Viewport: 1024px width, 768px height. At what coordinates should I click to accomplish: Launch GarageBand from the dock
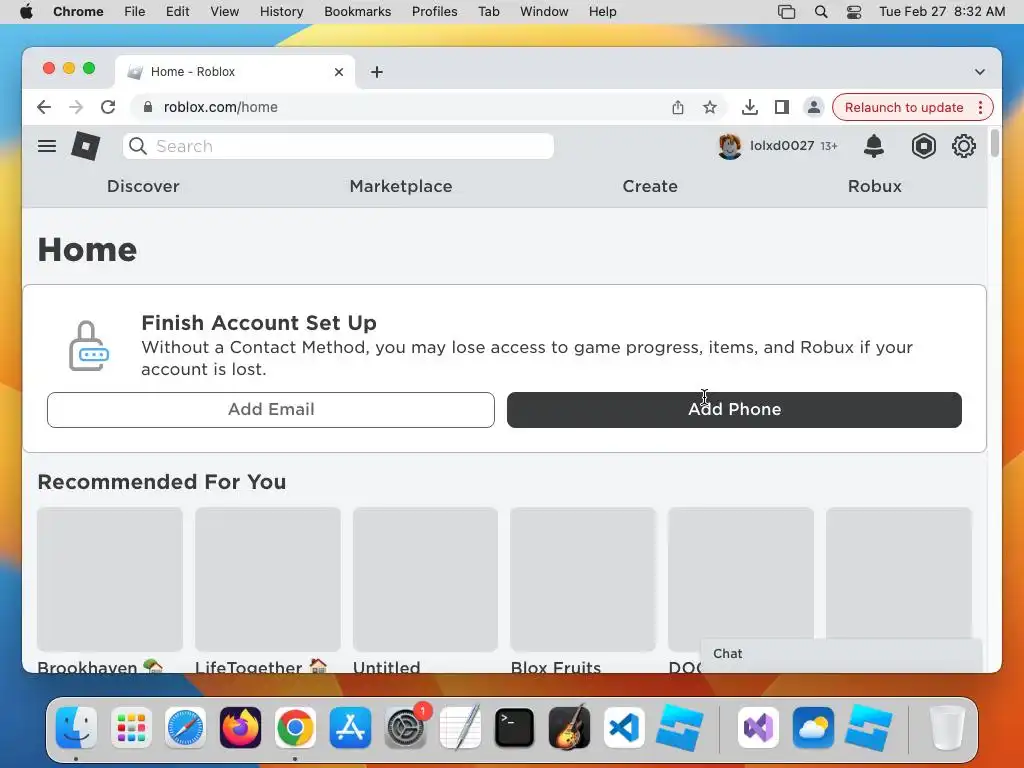click(569, 727)
